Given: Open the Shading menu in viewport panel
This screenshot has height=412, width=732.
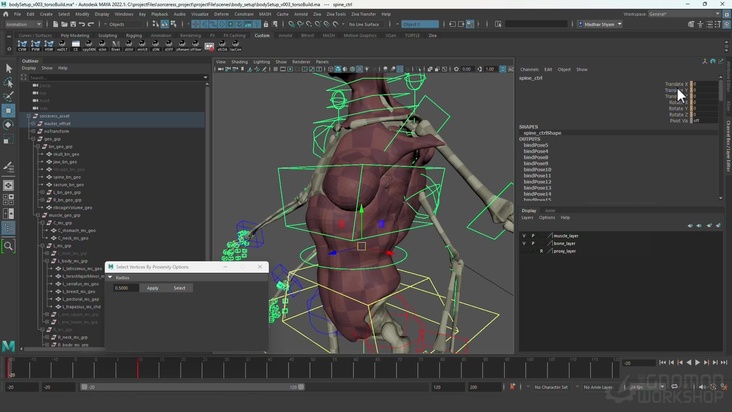Looking at the screenshot, I should [x=239, y=62].
